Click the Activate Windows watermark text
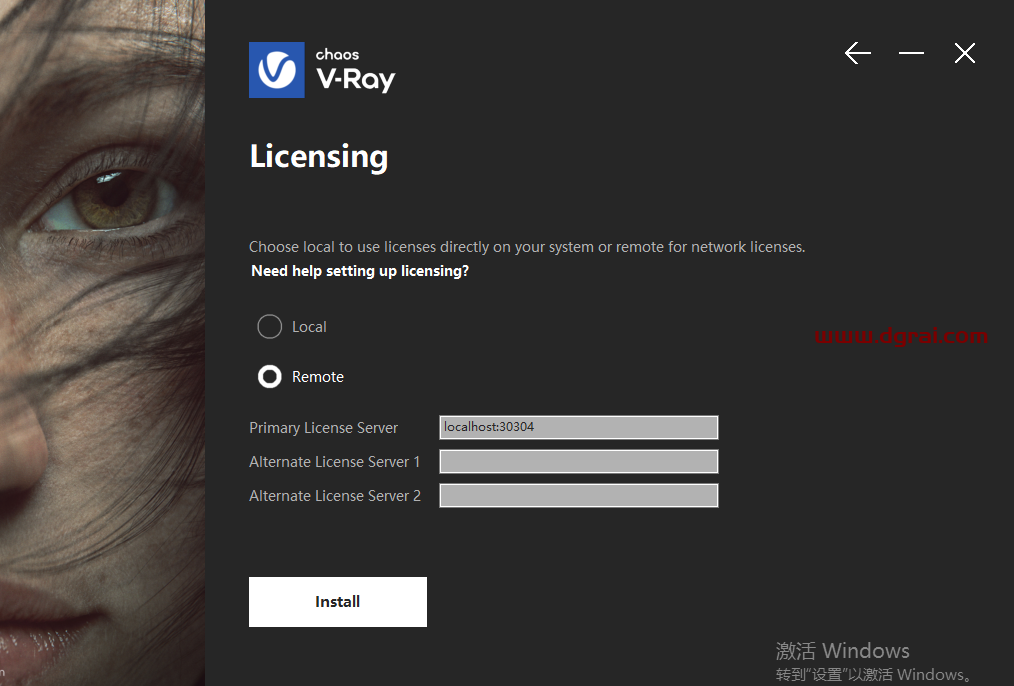This screenshot has width=1014, height=686. tap(842, 651)
